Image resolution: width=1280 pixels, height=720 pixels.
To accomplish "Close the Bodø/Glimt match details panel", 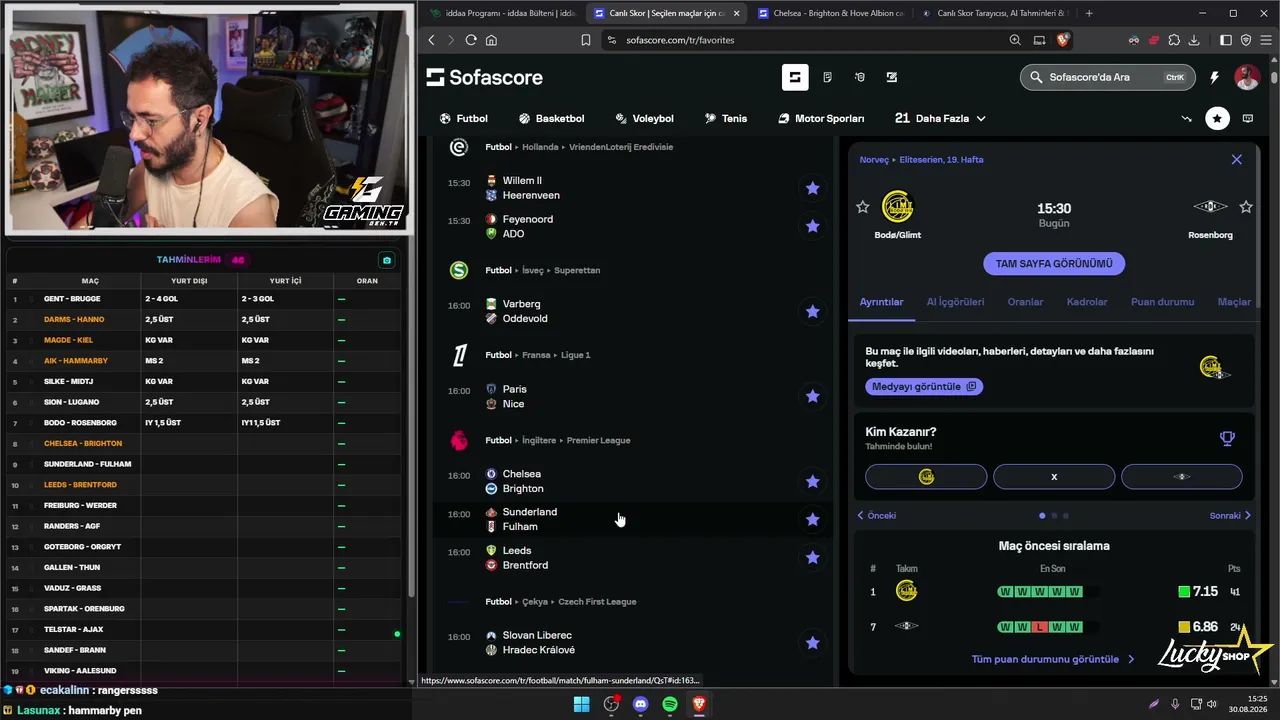I will tap(1236, 159).
